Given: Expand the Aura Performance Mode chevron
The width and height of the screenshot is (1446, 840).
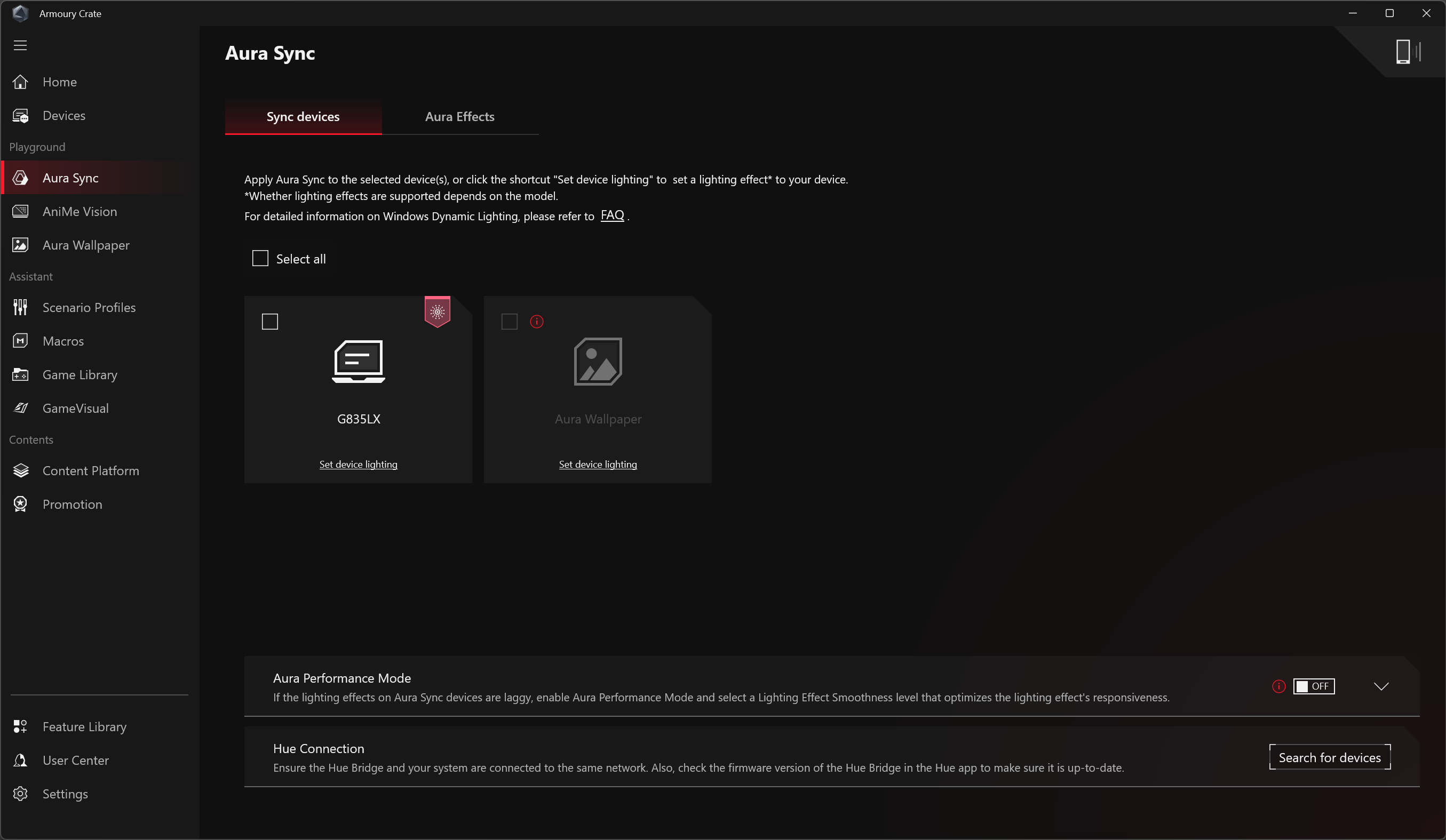Looking at the screenshot, I should [x=1380, y=686].
